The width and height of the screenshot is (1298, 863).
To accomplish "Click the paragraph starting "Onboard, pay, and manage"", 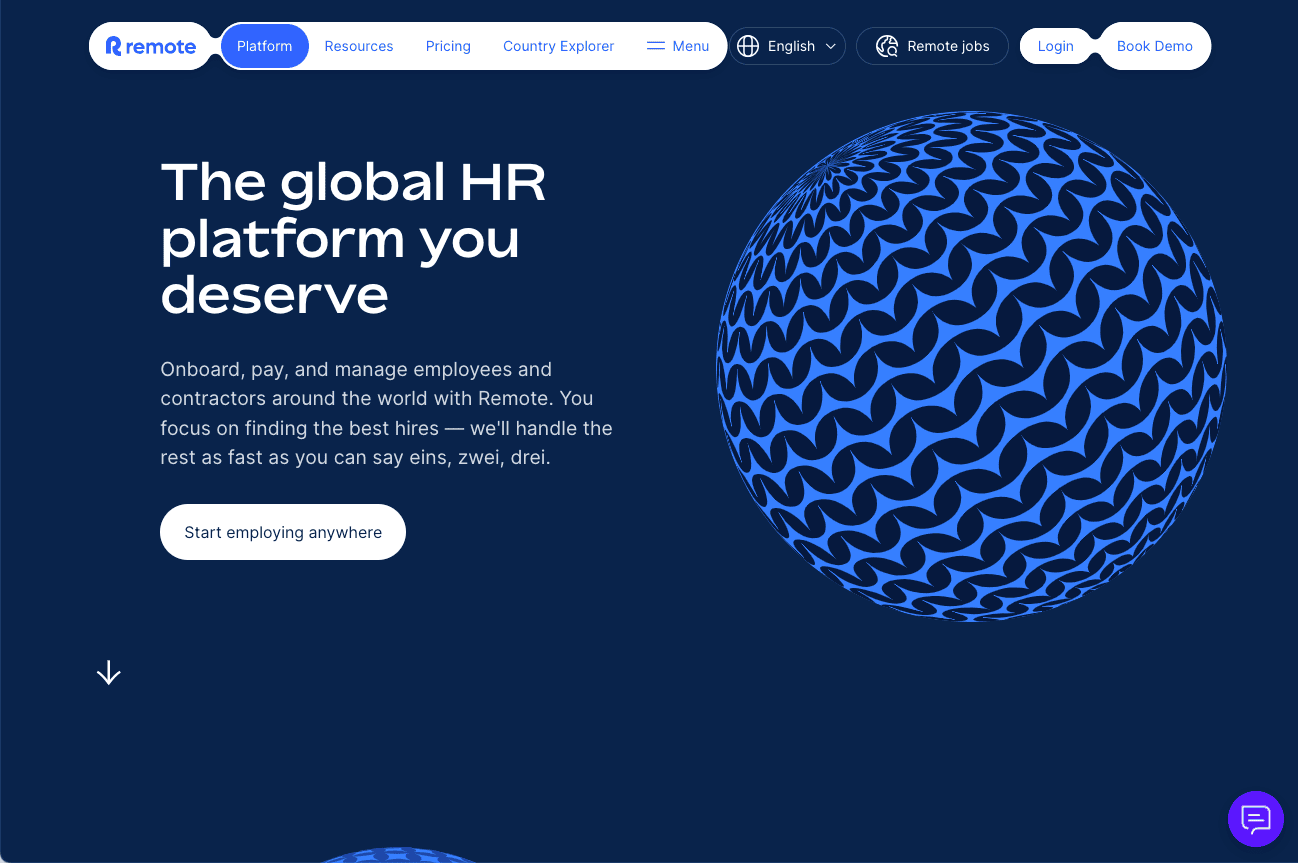I will [386, 413].
